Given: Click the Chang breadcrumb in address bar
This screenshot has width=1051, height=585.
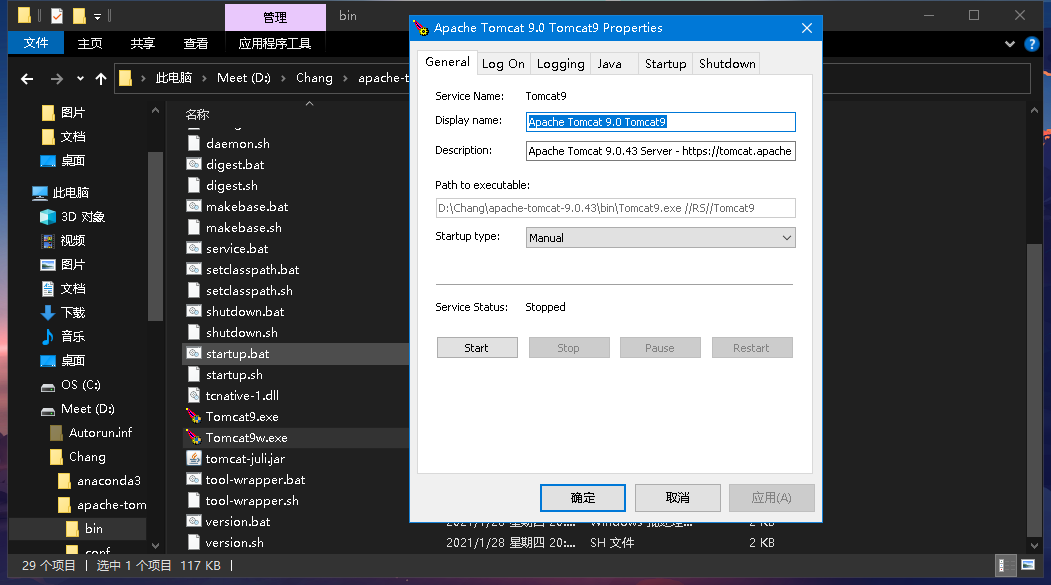Looking at the screenshot, I should 314,78.
